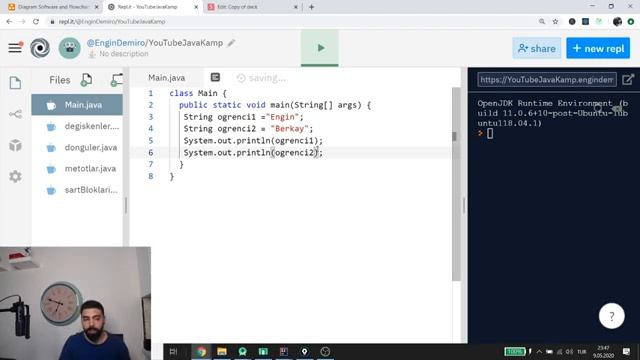This screenshot has width=640, height=360.
Task: Click println(ogrenci1) code line 5
Action: click(x=253, y=141)
